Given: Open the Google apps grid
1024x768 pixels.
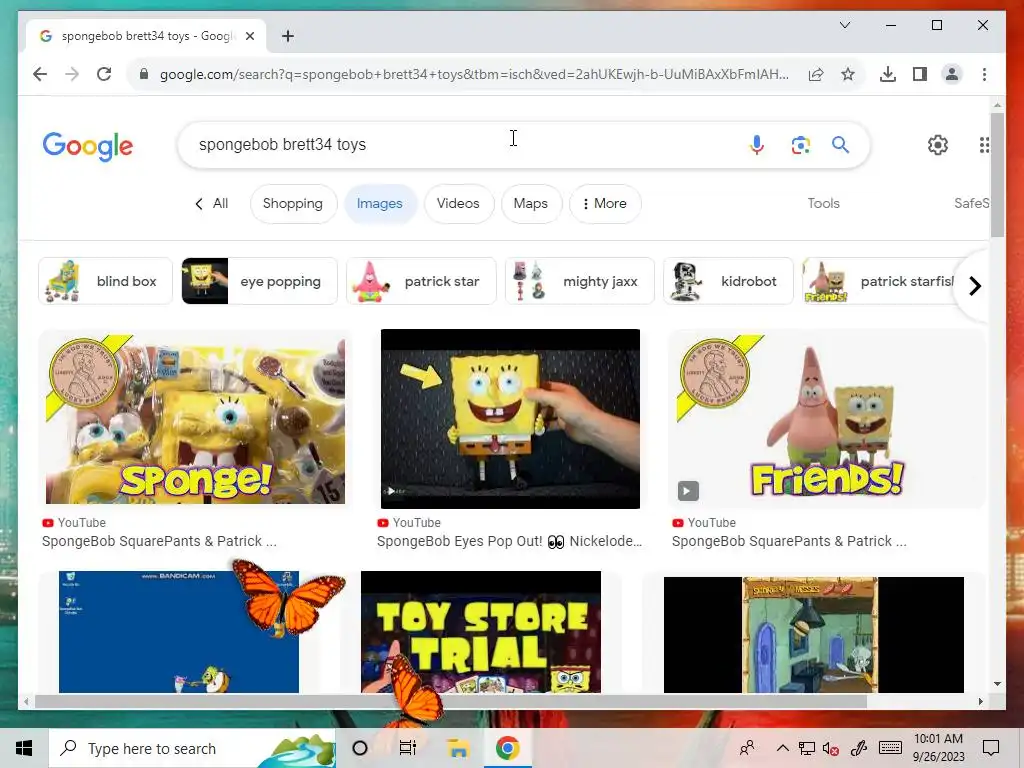Looking at the screenshot, I should click(x=983, y=144).
